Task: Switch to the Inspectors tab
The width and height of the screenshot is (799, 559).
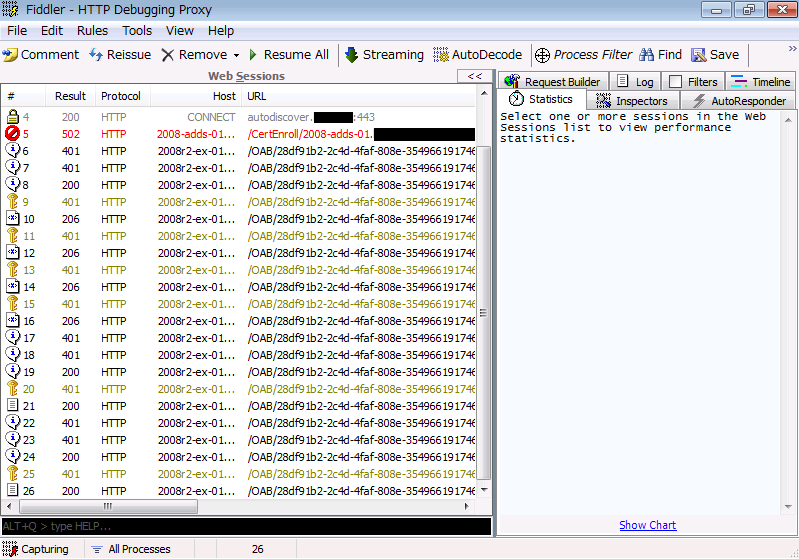Action: [x=632, y=100]
